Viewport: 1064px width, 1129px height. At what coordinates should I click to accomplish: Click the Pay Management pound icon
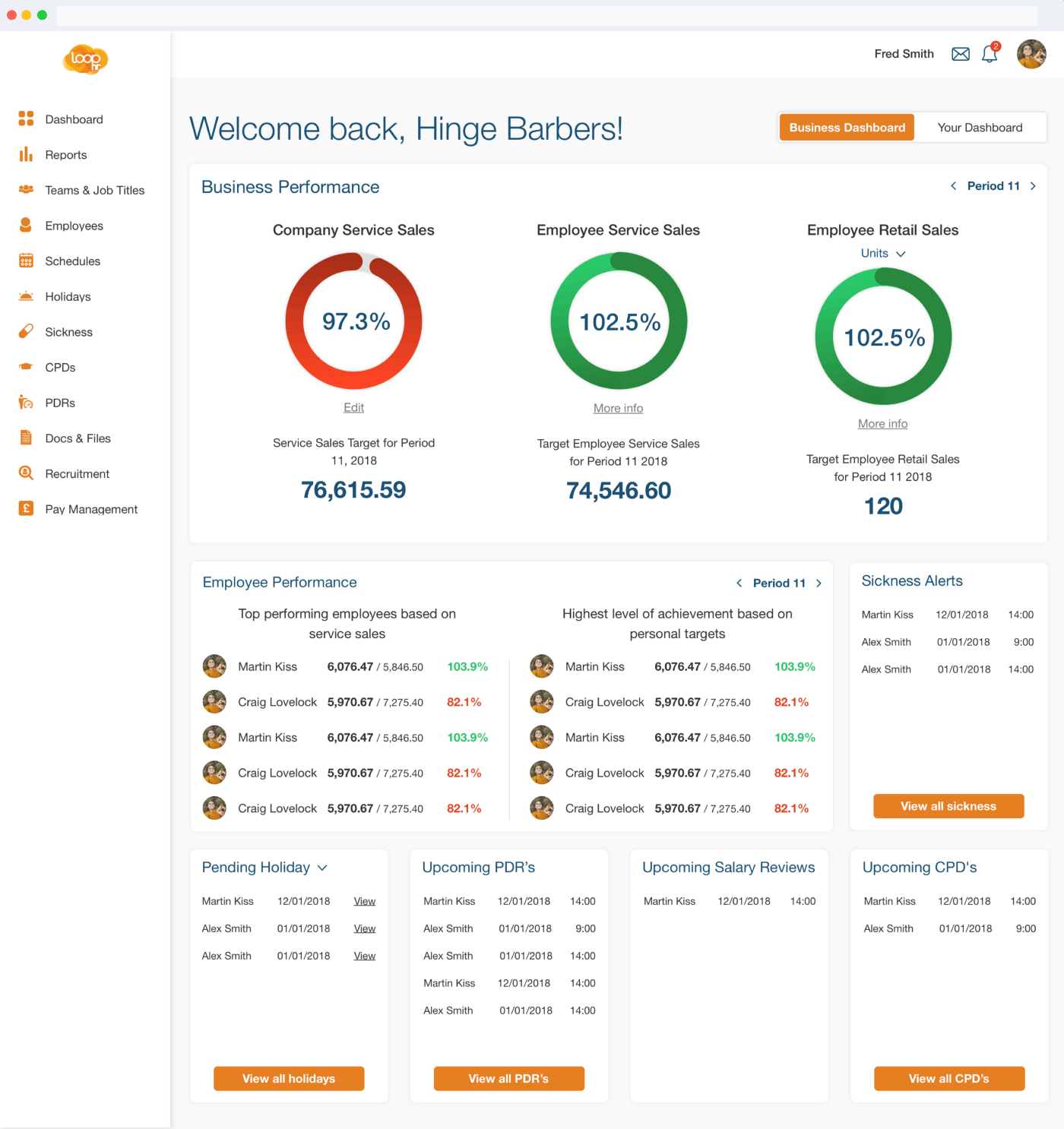(x=26, y=509)
